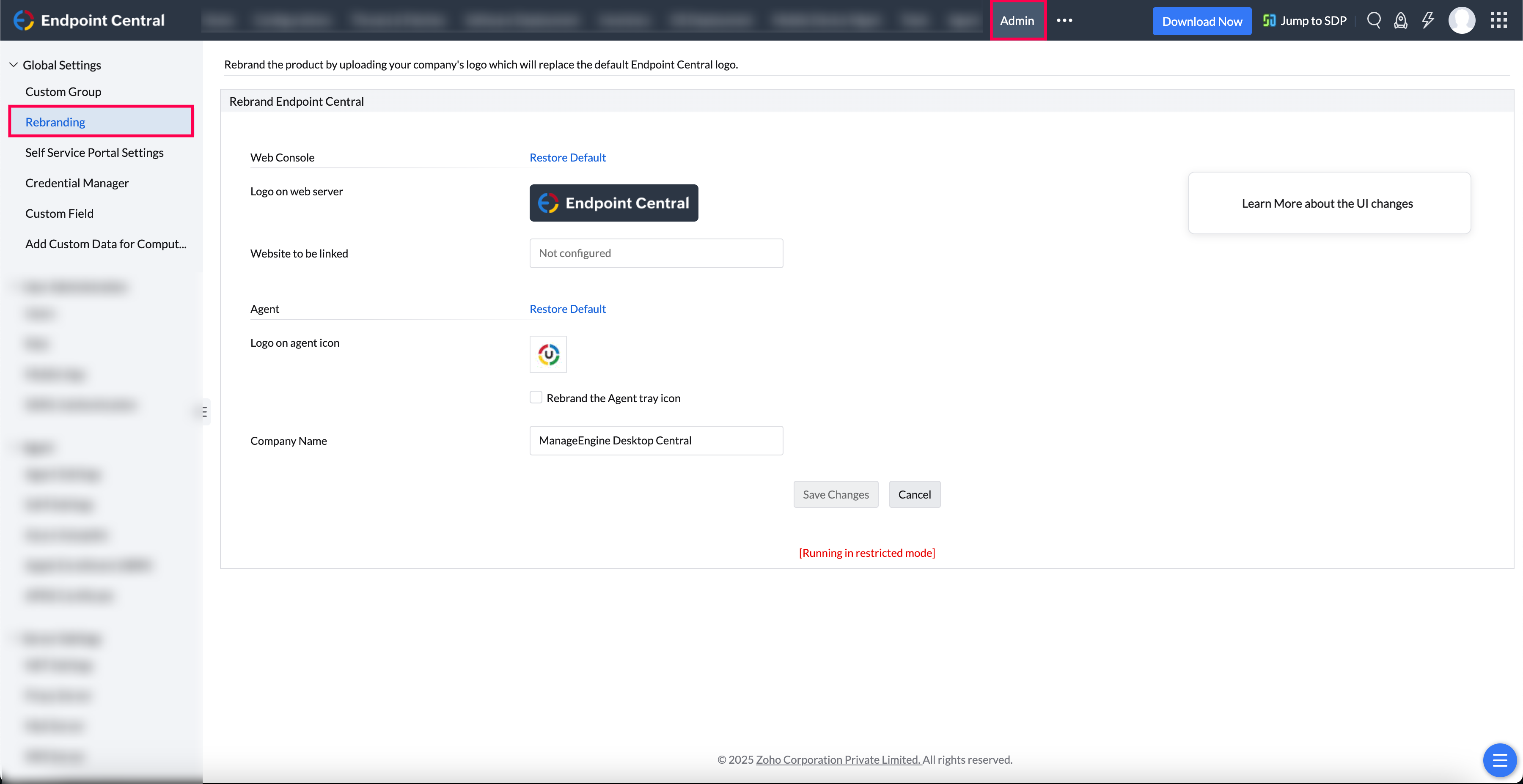Enable Rebrand the Agent tray icon checkbox
Screen dimensions: 1523x784
536,397
